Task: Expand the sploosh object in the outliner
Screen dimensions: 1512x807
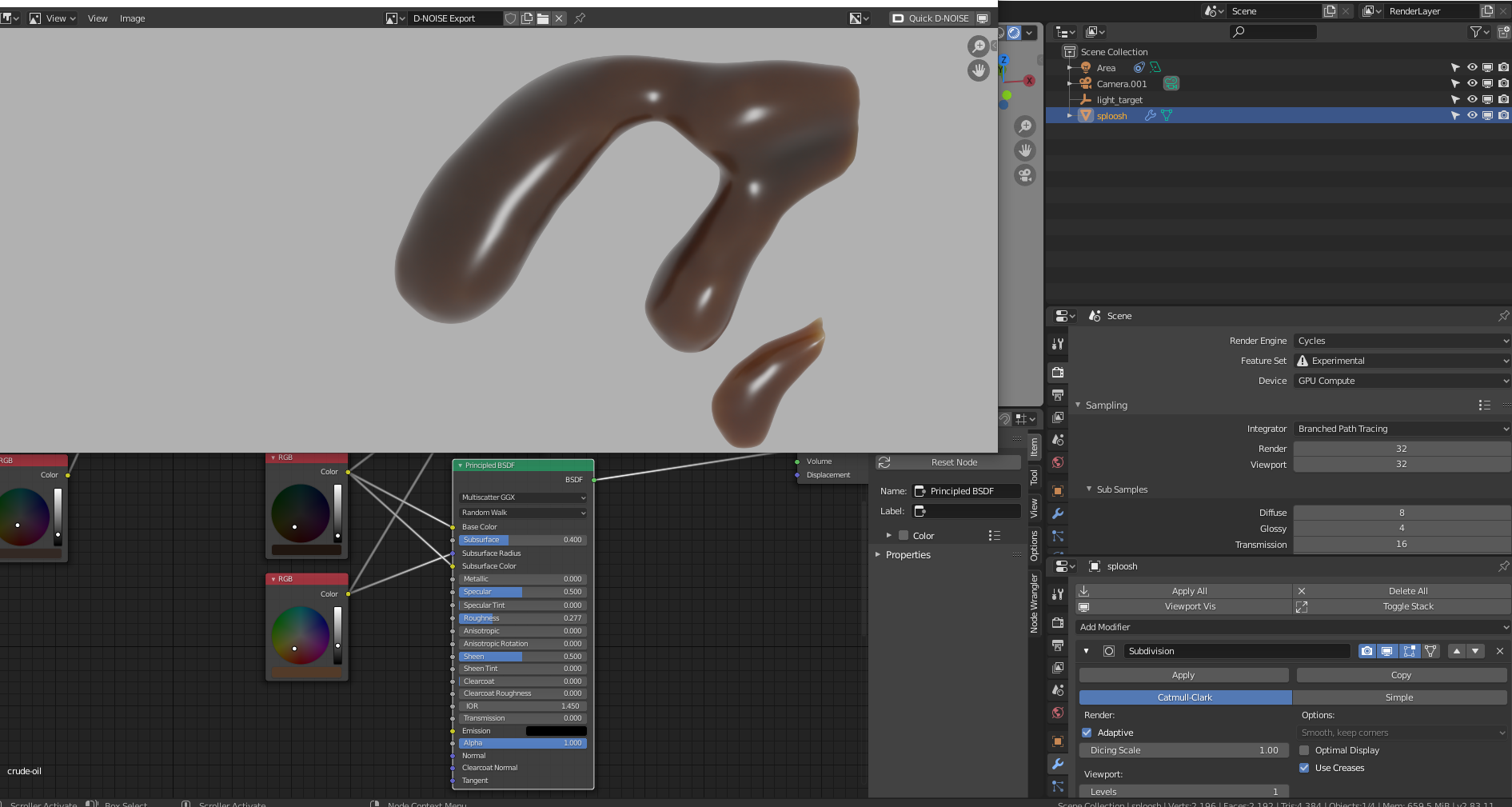Action: coord(1070,116)
